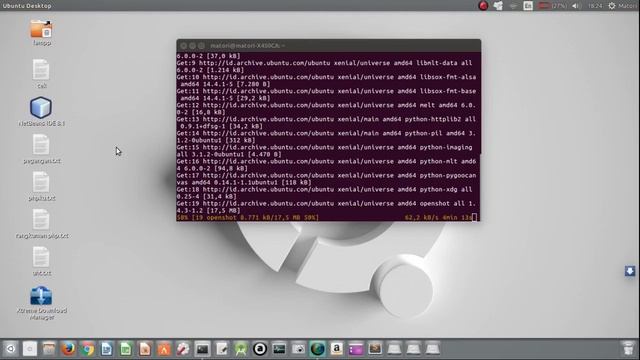Image resolution: width=640 pixels, height=360 pixels.
Task: Open the keyboard layout En indicator
Action: [528, 6]
